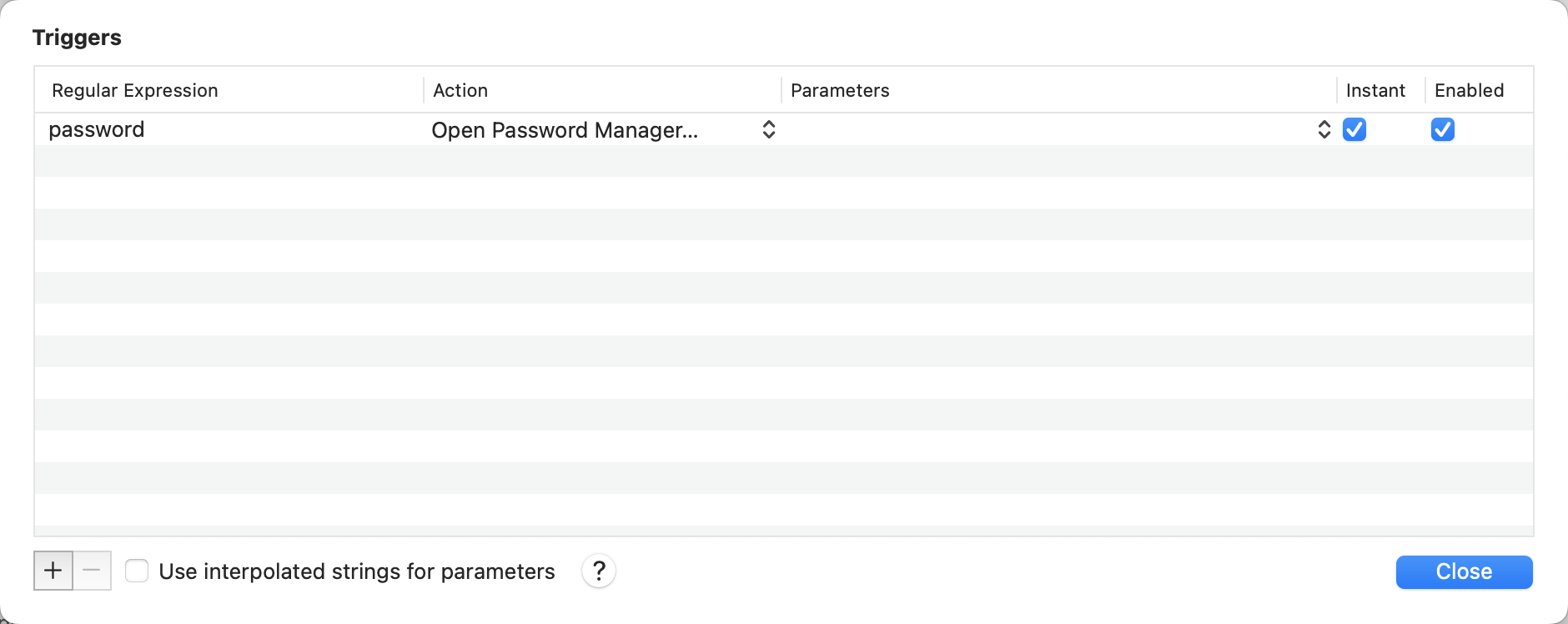Image resolution: width=1568 pixels, height=624 pixels.
Task: Click the Enabled column header
Action: pyautogui.click(x=1469, y=90)
